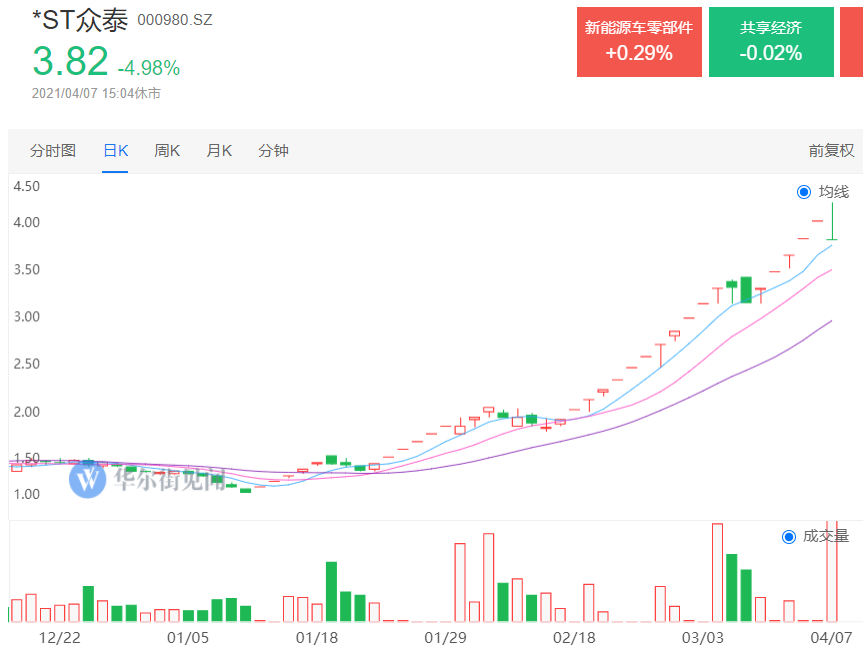Click the 1.00 price axis label
Viewport: 863px width, 649px height.
pos(26,494)
